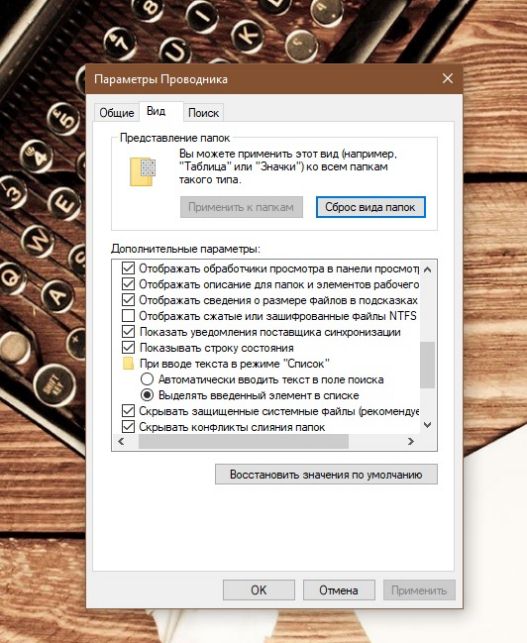Viewport: 527px width, 643px height.
Task: Click the horizontal scroll left arrow
Action: pos(121,441)
